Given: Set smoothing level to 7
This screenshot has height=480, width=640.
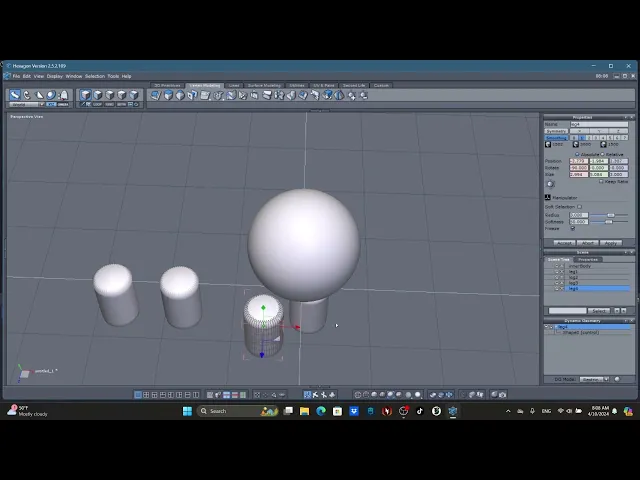Looking at the screenshot, I should coord(624,138).
